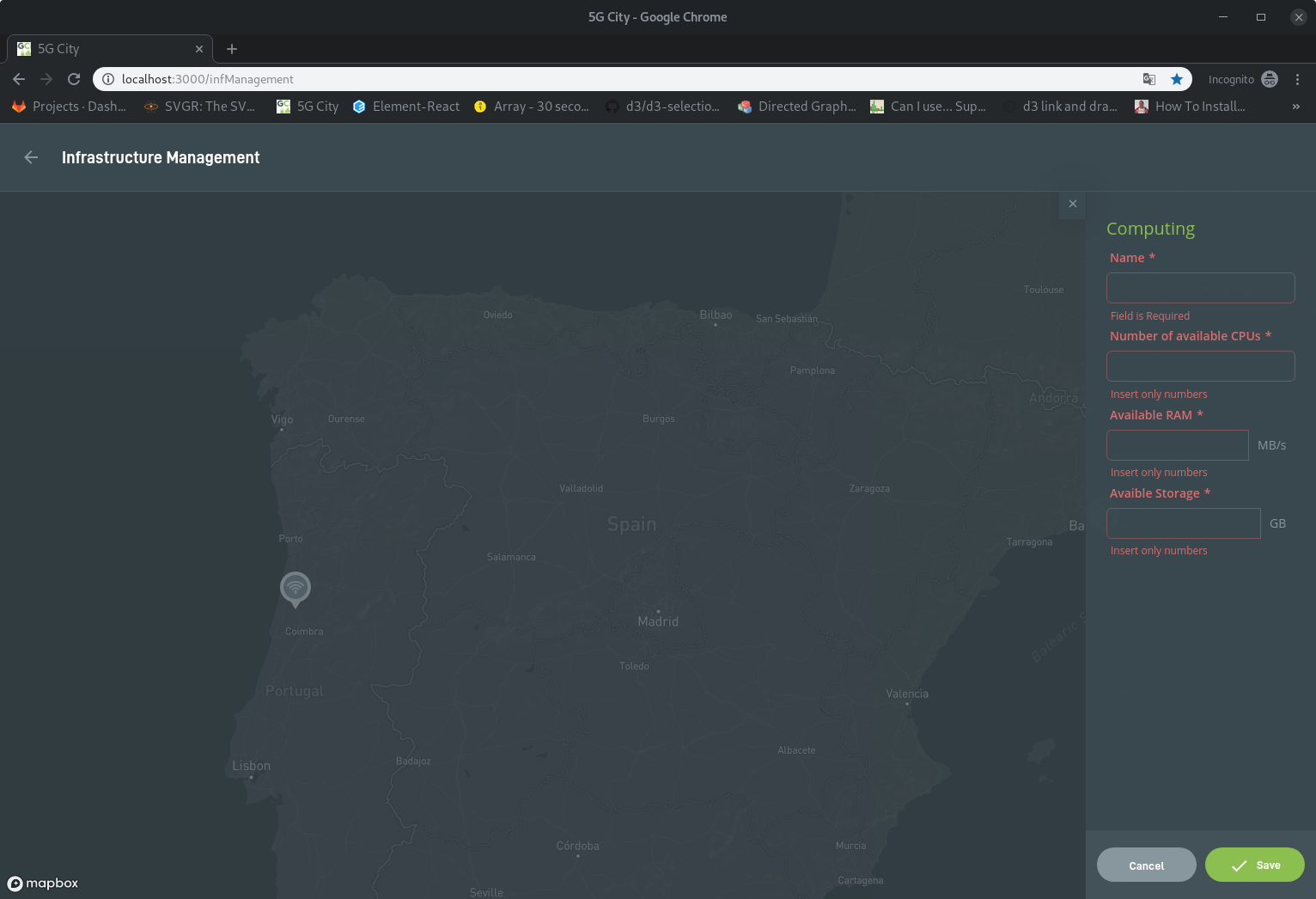Close the side panel with the X
This screenshot has height=899, width=1316.
pos(1072,204)
